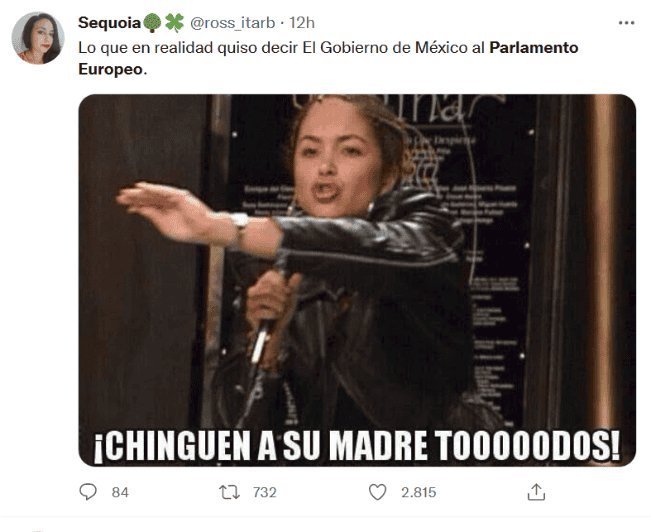Click the tree emoji beside Sequoia

[x=152, y=23]
